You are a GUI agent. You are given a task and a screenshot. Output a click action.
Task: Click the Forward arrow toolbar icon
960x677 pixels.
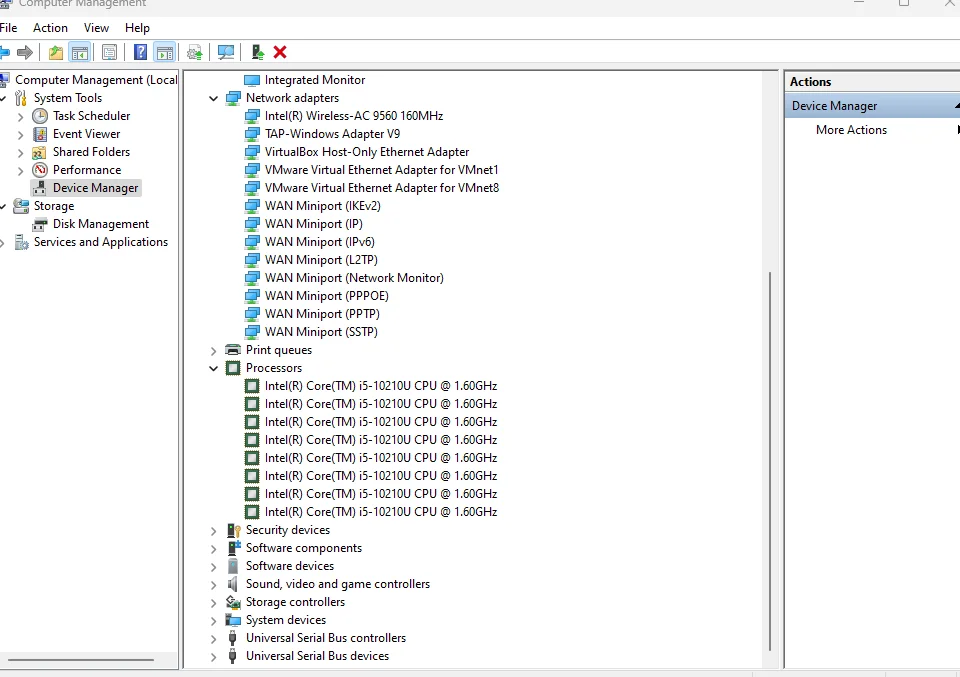point(25,53)
